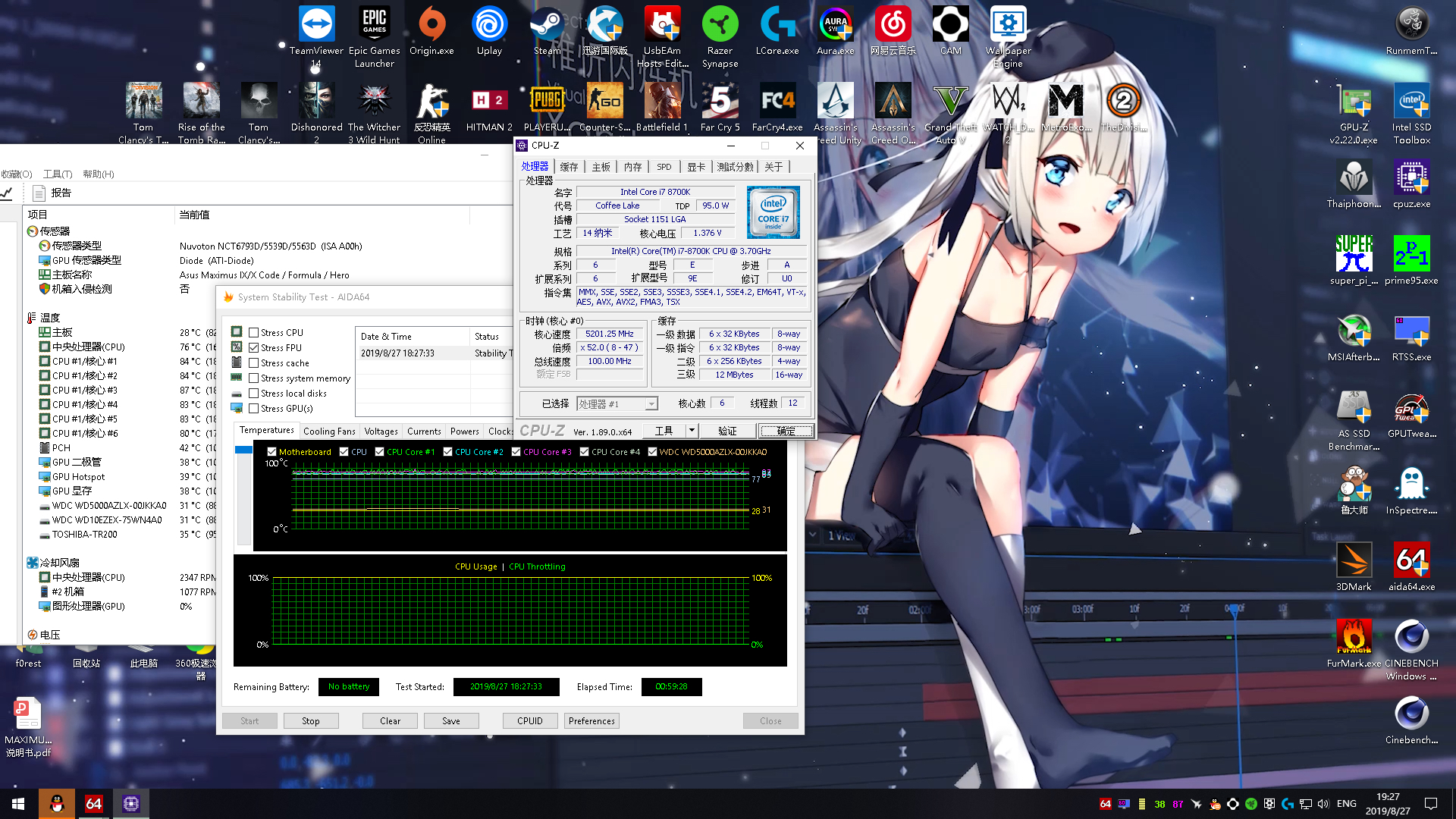The height and width of the screenshot is (819, 1456).
Task: Open 工具(T) menu in AIDA64
Action: [58, 174]
